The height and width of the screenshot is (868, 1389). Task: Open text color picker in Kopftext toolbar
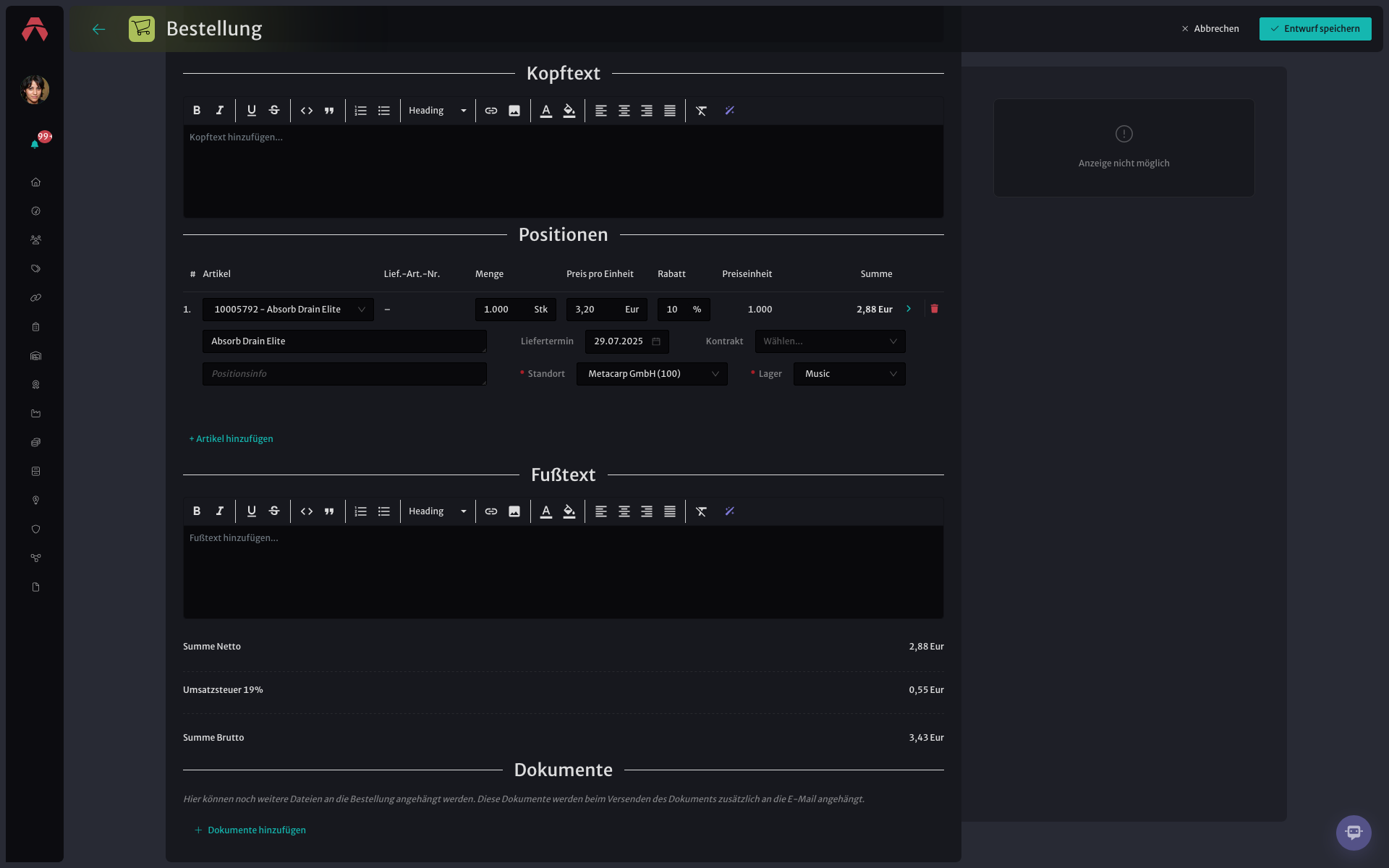546,111
